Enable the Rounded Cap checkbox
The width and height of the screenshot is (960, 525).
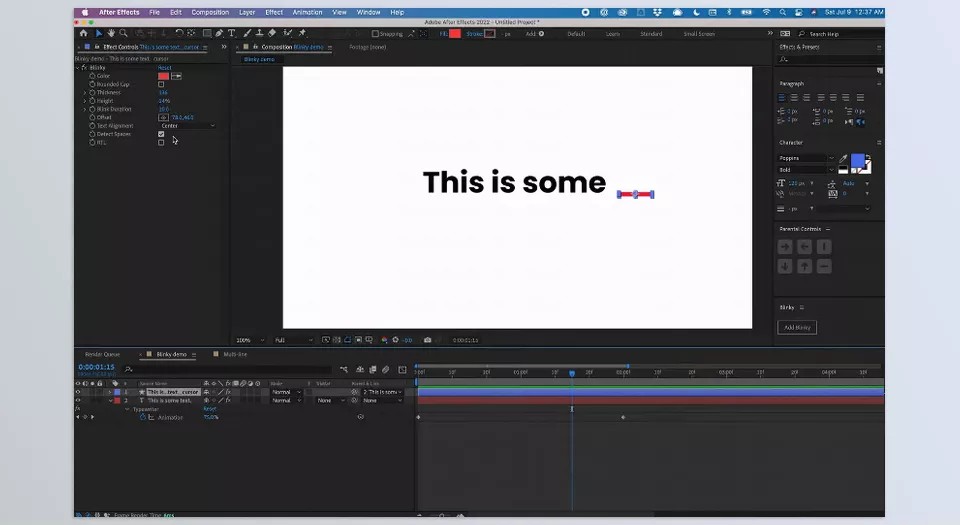161,84
